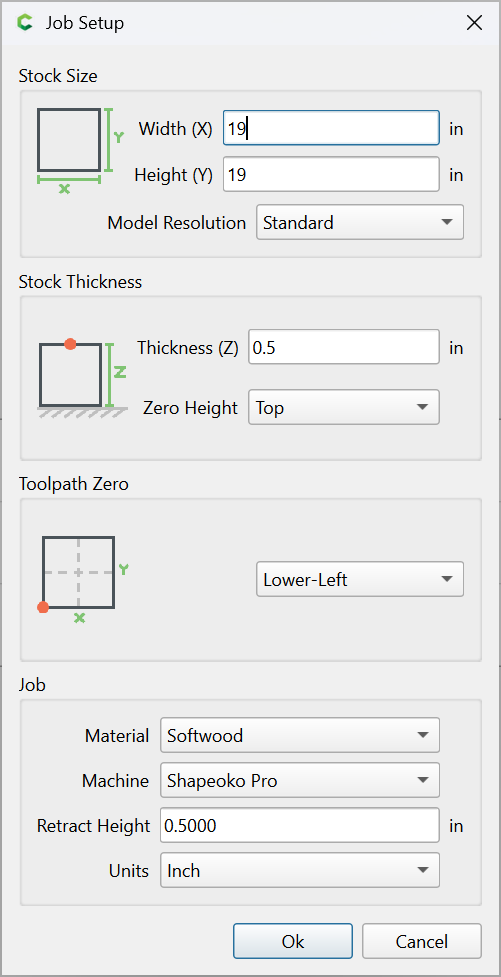Screen dimensions: 501x977
Task: Click the Carbide Create logo icon
Action: coord(25,23)
